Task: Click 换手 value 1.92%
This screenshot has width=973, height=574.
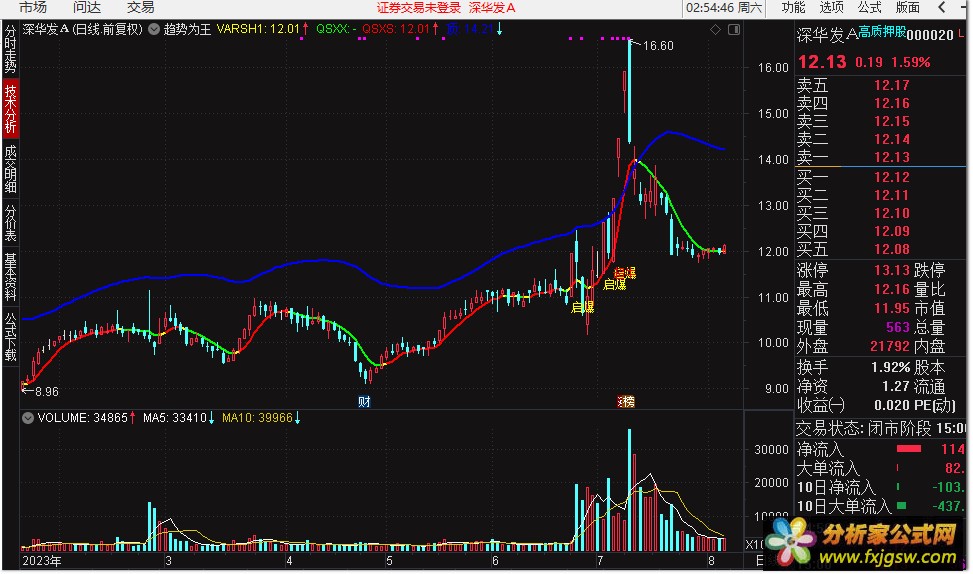Action: (x=890, y=367)
